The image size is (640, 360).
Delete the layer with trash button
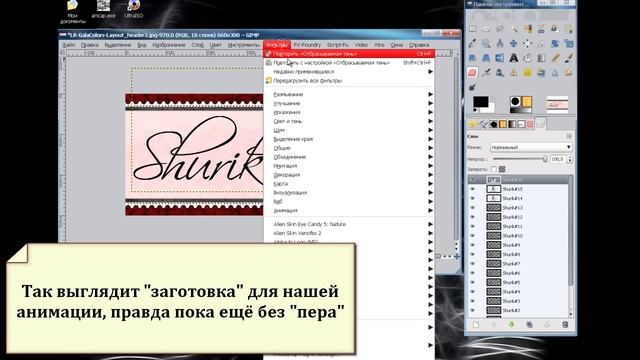[x=565, y=325]
